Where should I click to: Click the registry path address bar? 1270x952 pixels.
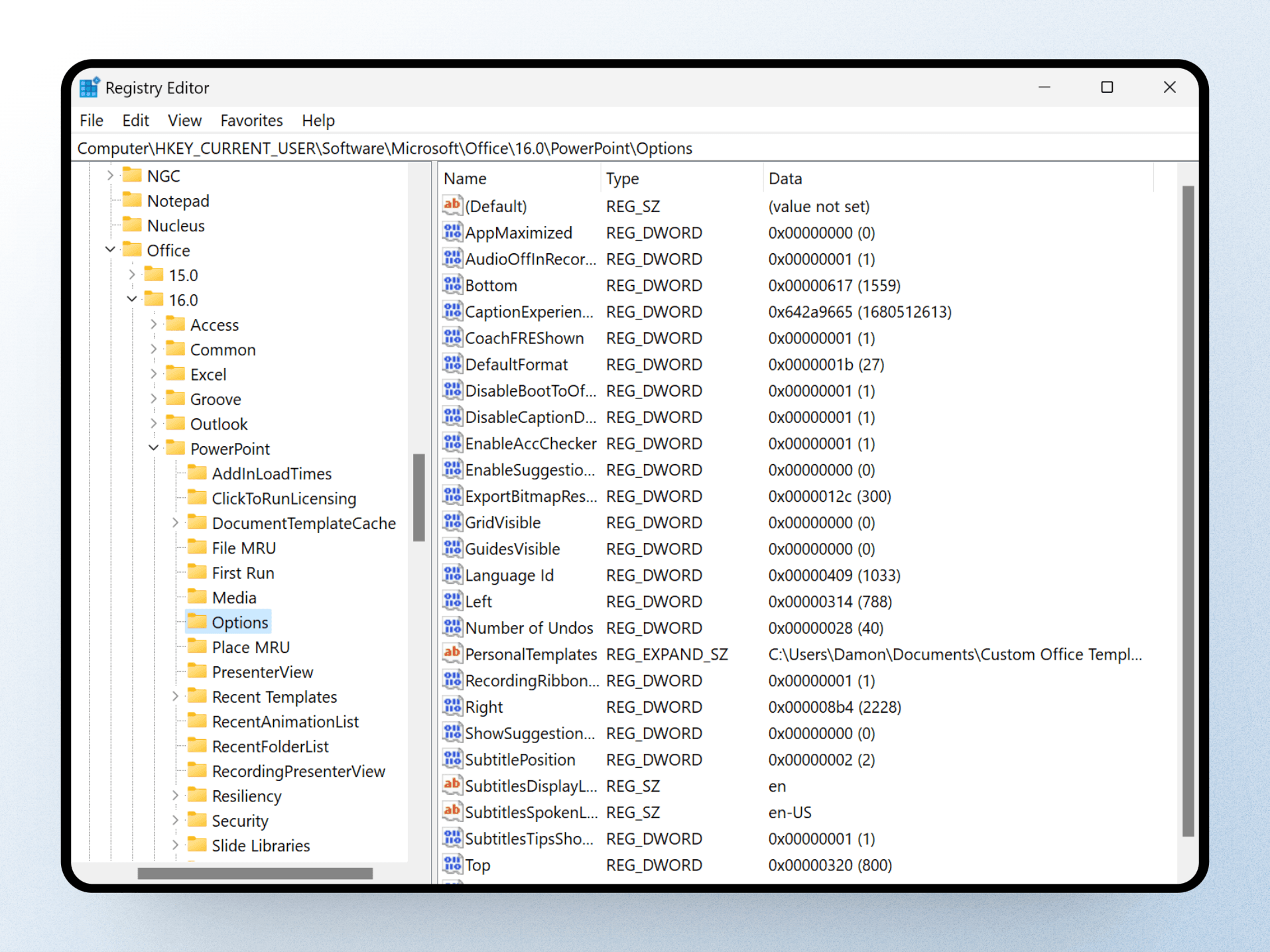coord(635,148)
